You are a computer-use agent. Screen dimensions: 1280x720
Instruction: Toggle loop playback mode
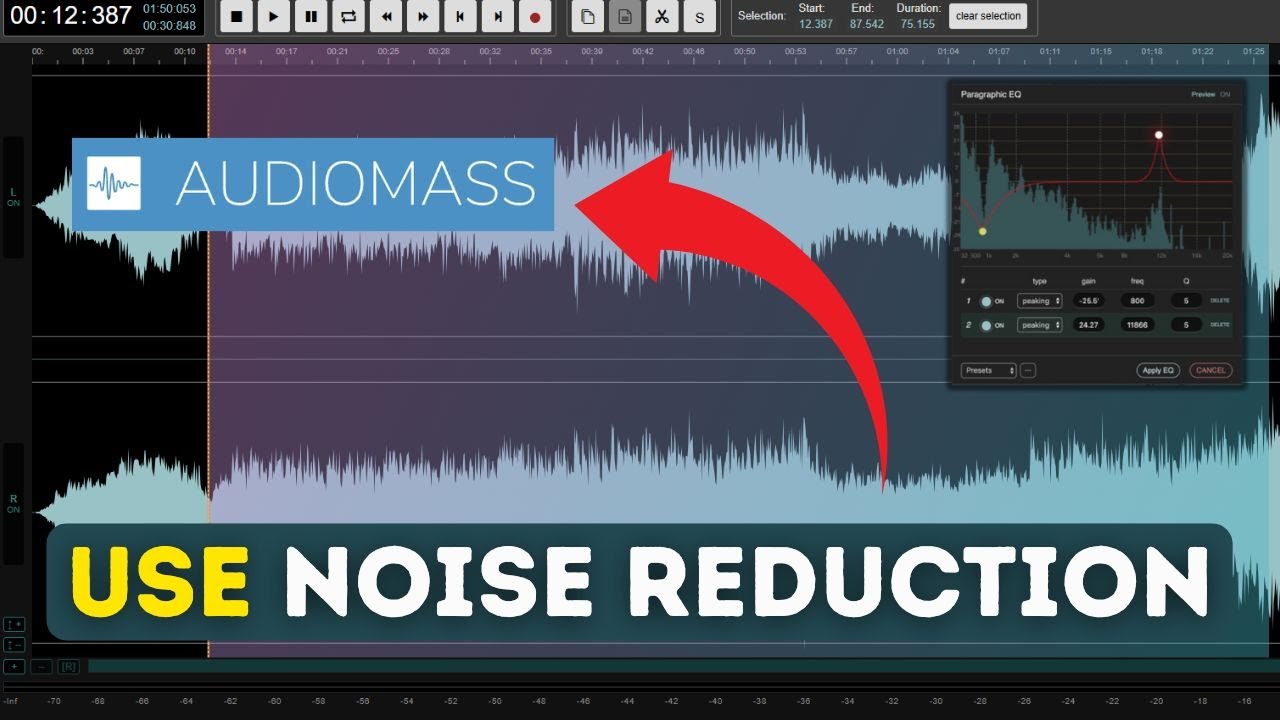click(x=348, y=16)
